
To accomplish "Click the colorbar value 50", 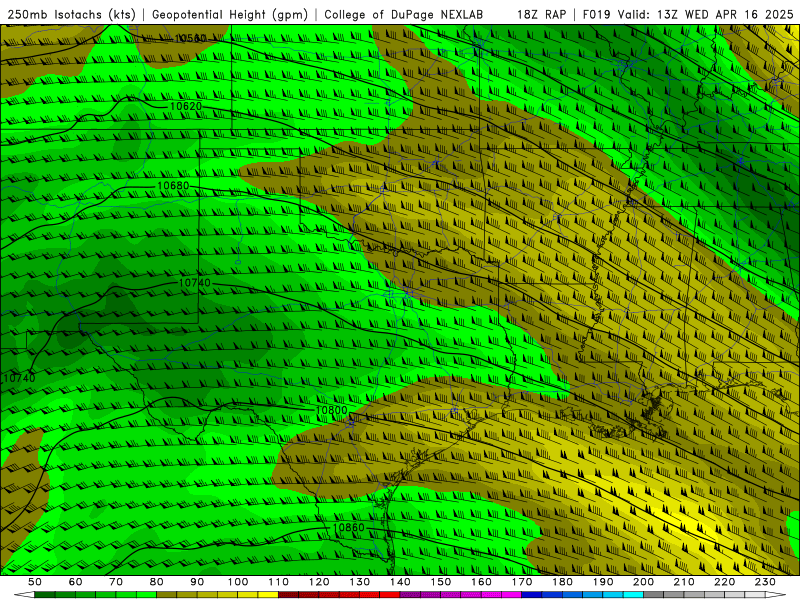I will (x=35, y=582).
